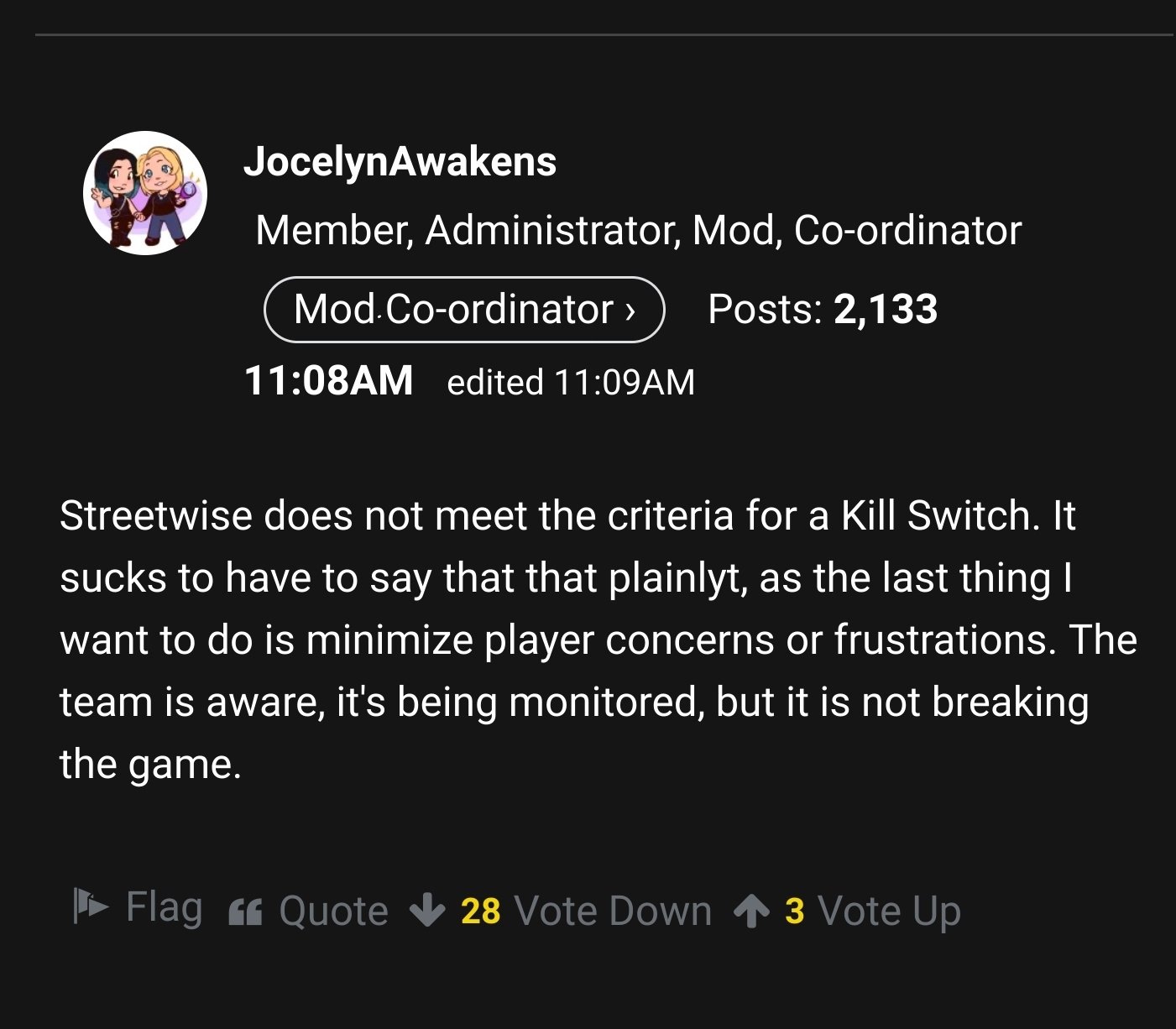Select the yellow 28 downvote counter
The height and width of the screenshot is (1029, 1176).
click(479, 909)
